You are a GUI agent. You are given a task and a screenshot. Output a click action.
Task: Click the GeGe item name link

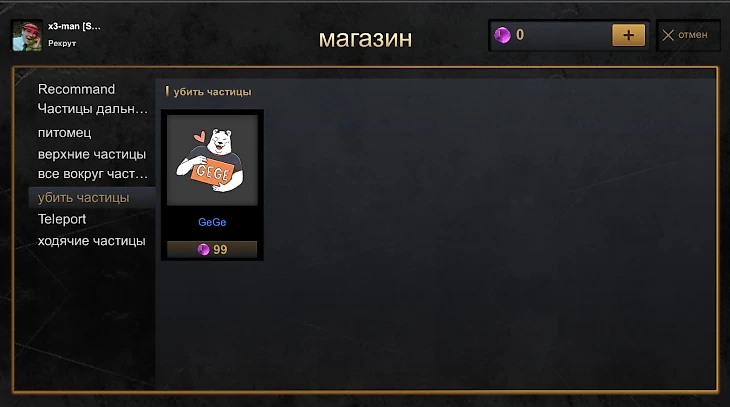(x=212, y=222)
